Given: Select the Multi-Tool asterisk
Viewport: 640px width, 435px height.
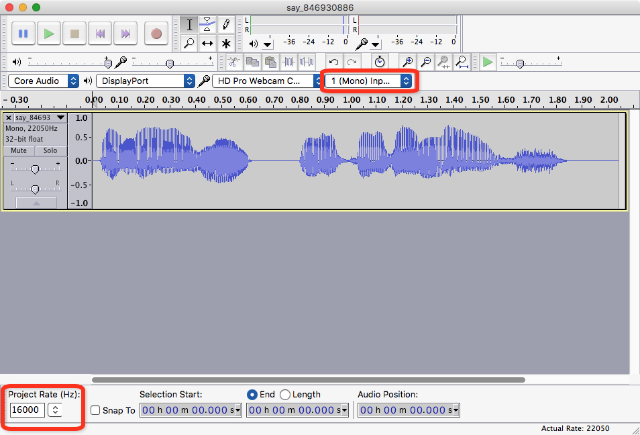Looking at the screenshot, I should [226, 43].
